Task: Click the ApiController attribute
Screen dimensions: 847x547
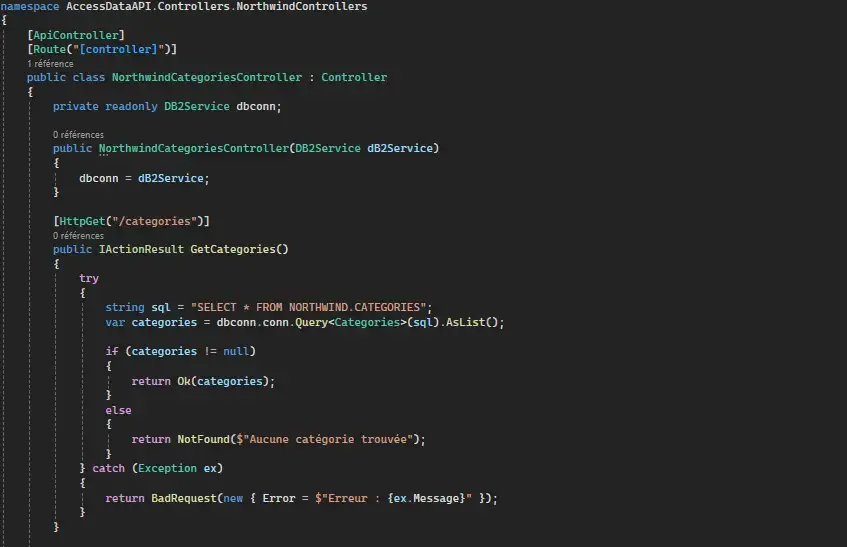Action: point(76,35)
